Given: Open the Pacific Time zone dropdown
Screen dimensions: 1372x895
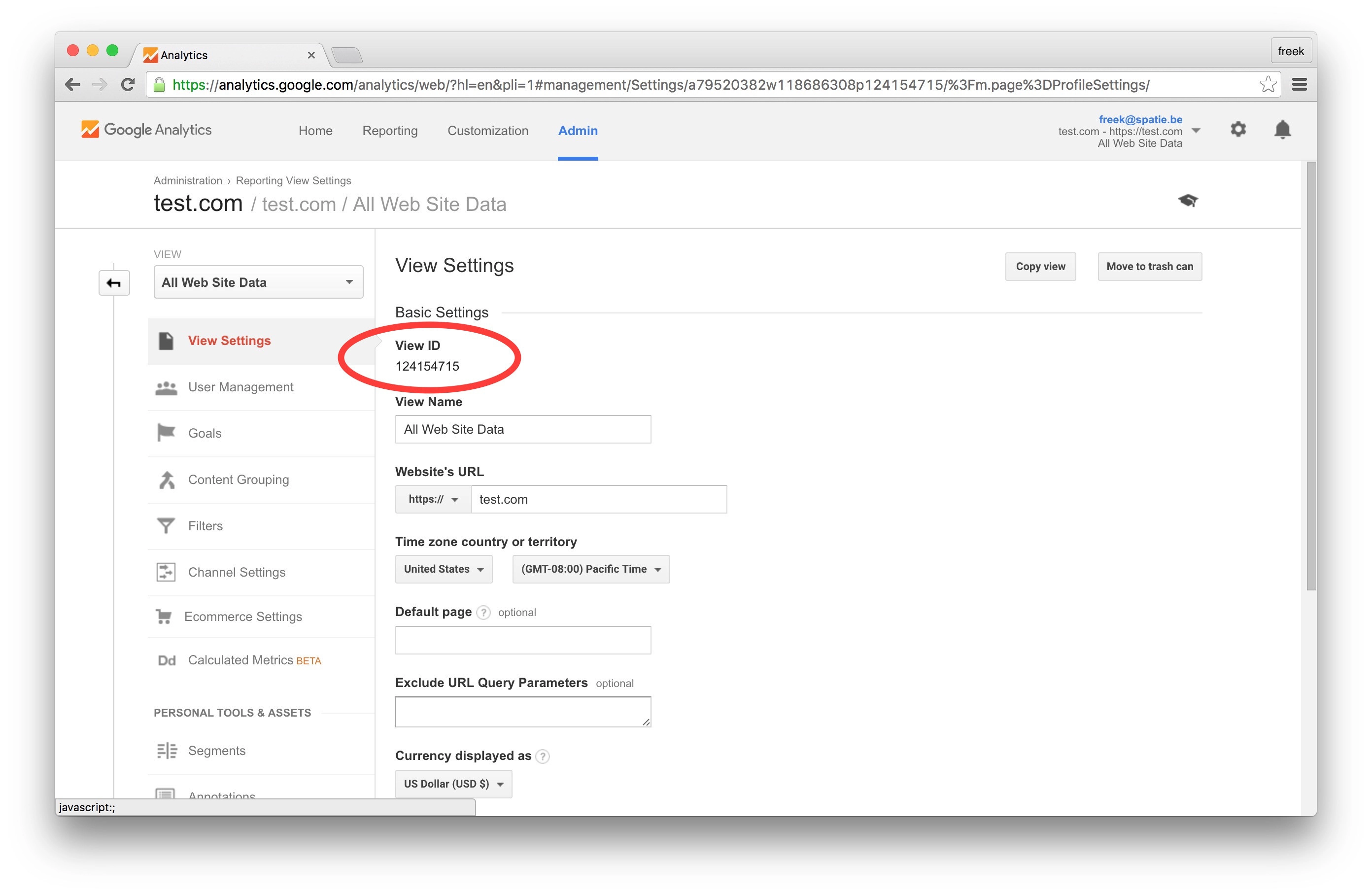Looking at the screenshot, I should tap(590, 569).
